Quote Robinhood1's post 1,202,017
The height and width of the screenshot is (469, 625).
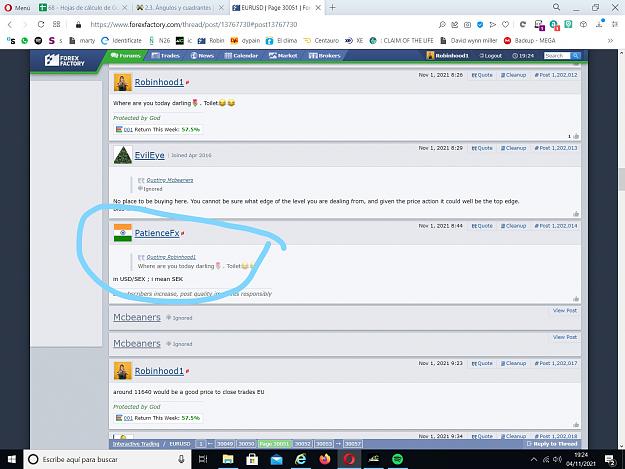(x=482, y=363)
